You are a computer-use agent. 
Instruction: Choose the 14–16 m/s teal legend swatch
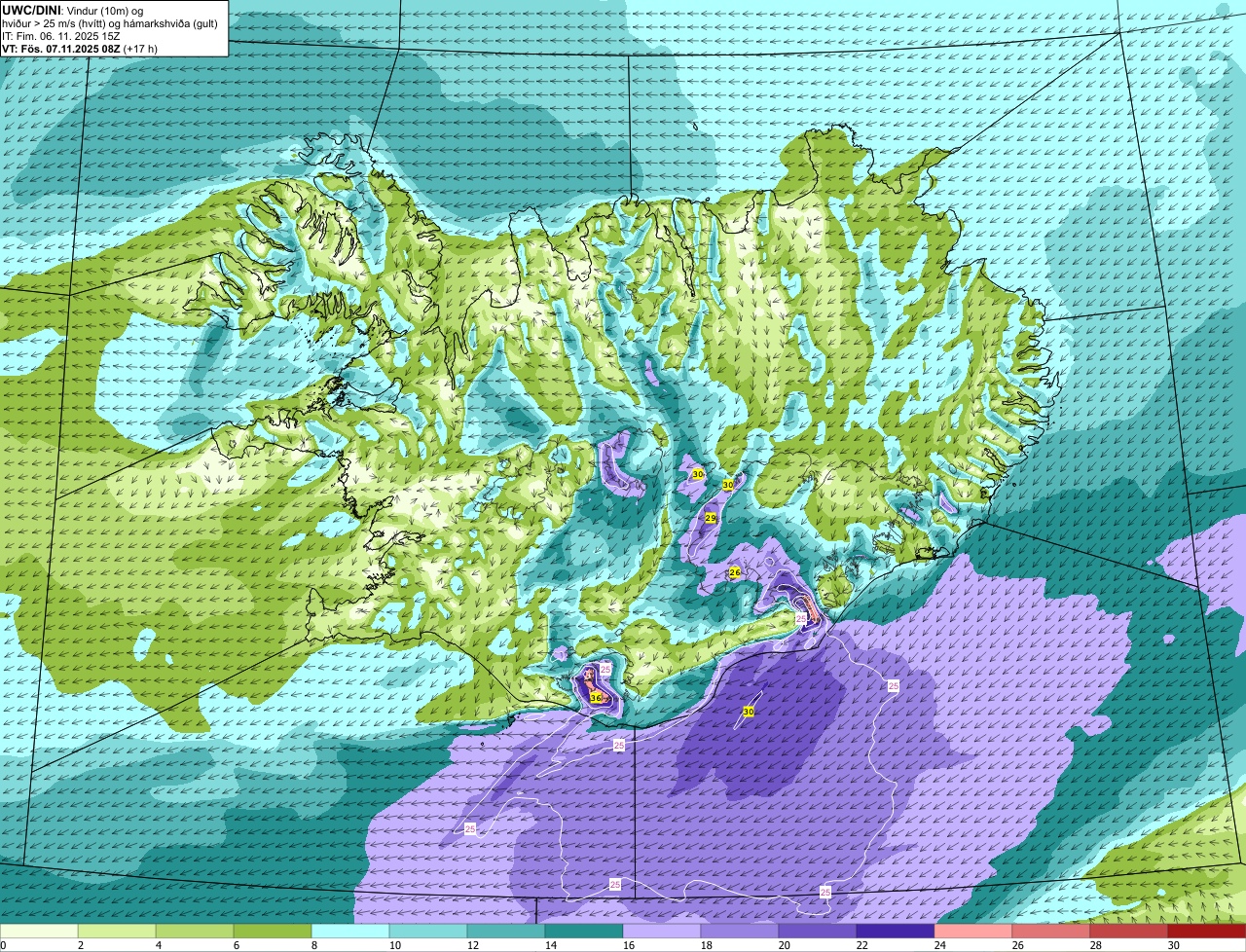coord(584,932)
